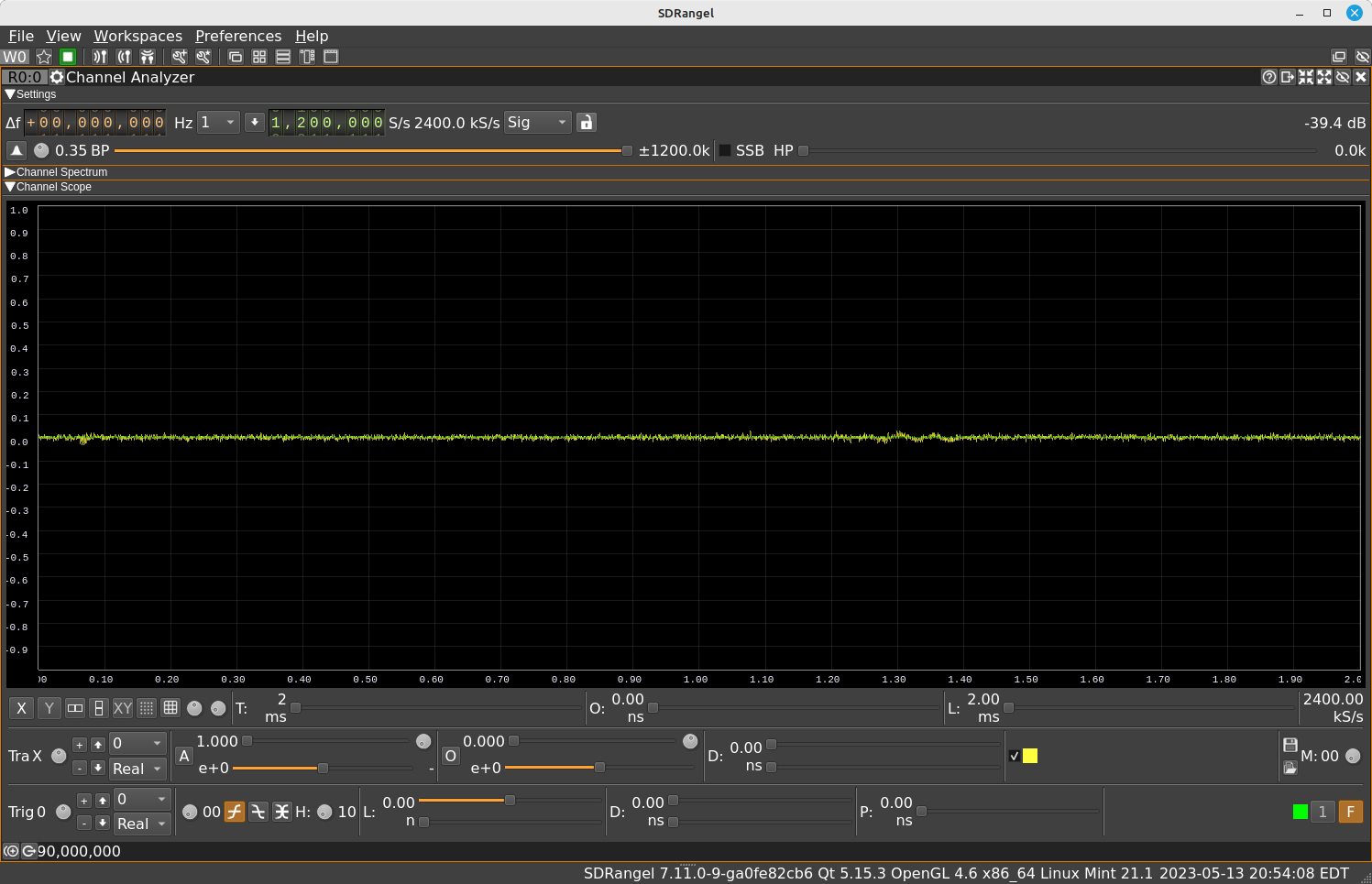1372x884 pixels.
Task: Toggle the A amplitude button
Action: click(184, 756)
